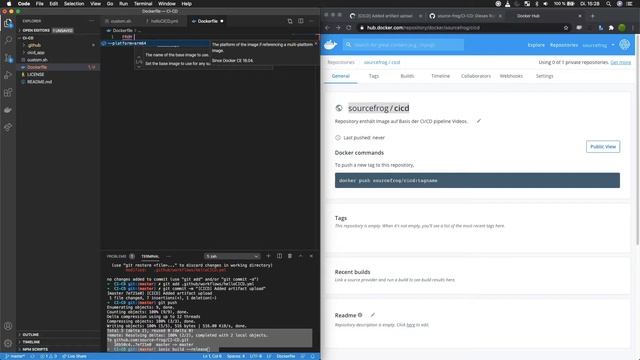Open the Settings tab of the repository

(544, 76)
